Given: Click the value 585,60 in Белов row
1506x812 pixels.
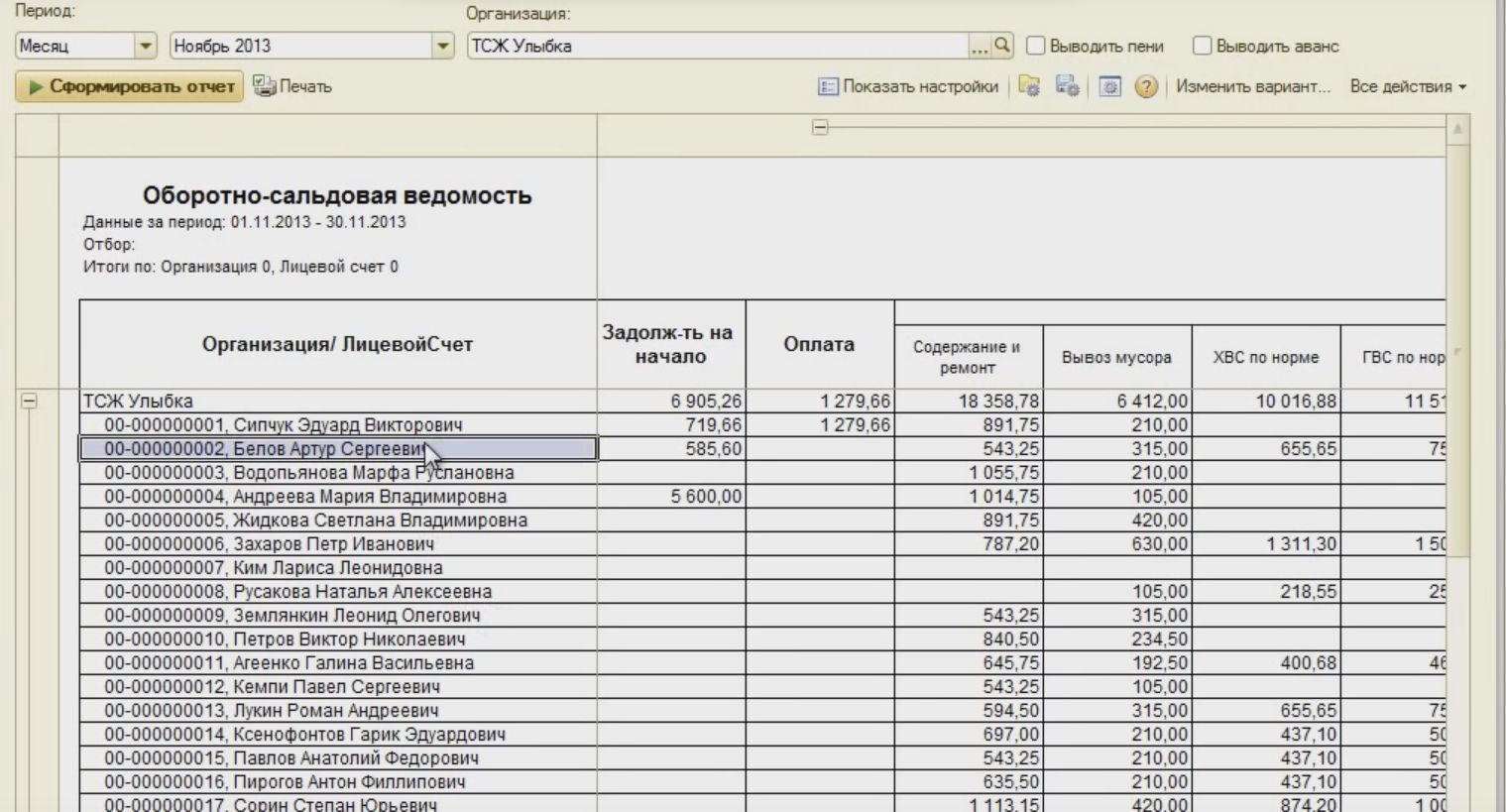Looking at the screenshot, I should 713,448.
